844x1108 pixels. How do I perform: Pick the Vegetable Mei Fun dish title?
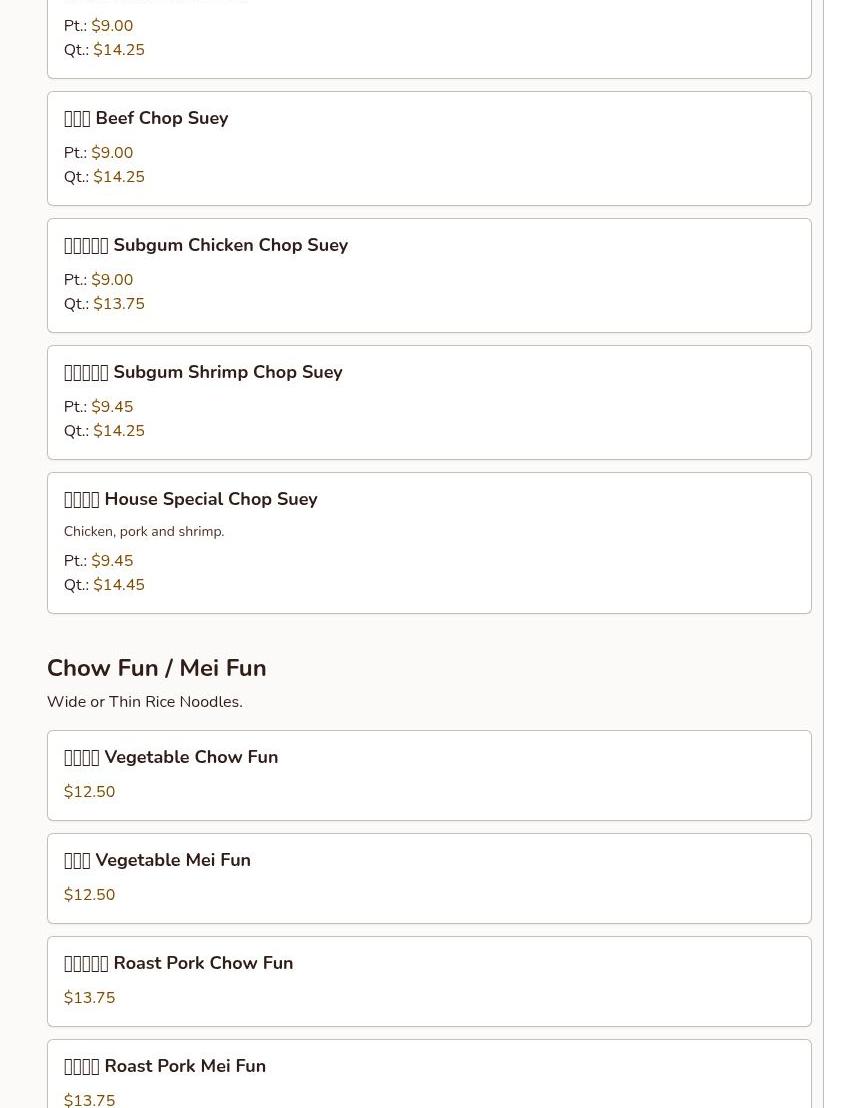(x=157, y=860)
